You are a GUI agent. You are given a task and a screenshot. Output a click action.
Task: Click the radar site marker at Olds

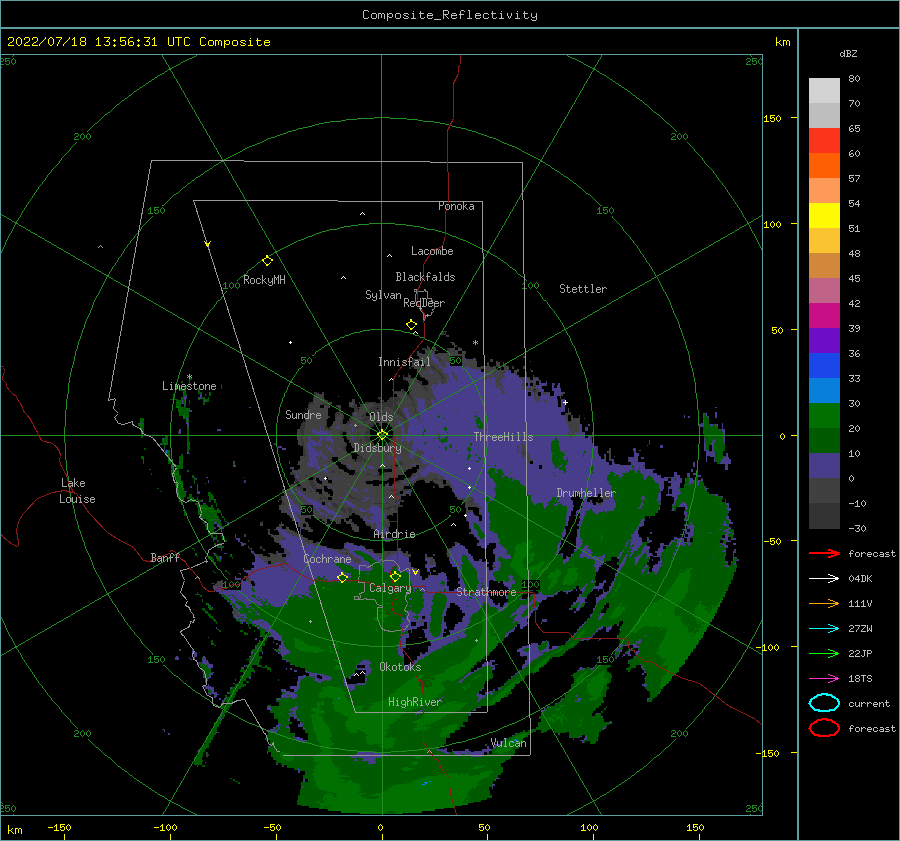pos(382,435)
